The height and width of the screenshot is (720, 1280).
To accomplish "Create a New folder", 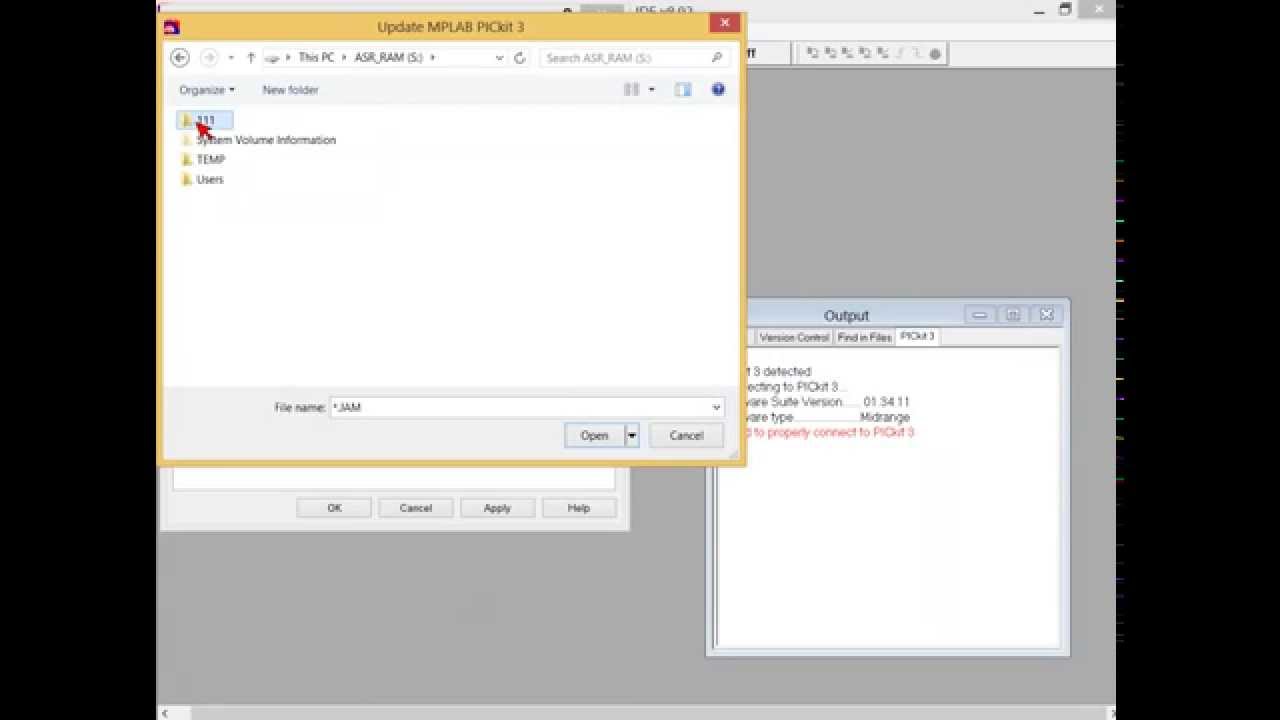I will pyautogui.click(x=290, y=90).
